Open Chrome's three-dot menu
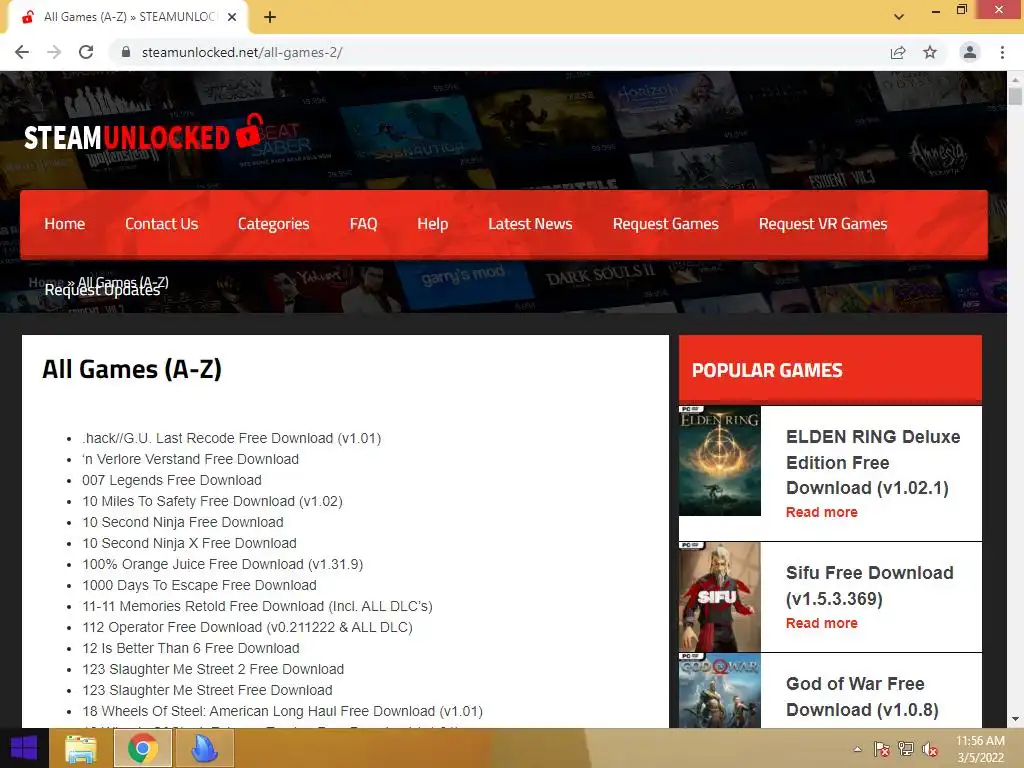 point(1002,52)
